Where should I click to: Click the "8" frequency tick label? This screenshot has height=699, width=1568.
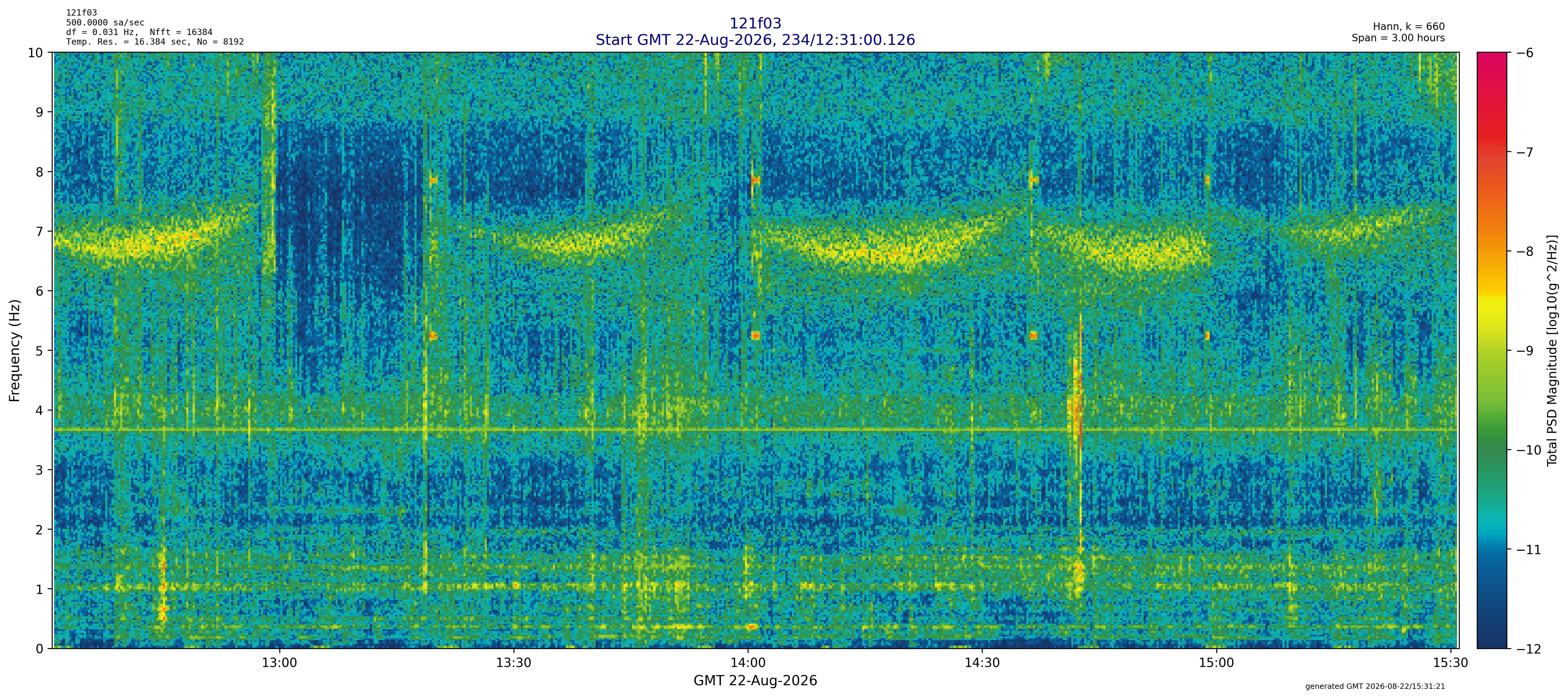39,172
